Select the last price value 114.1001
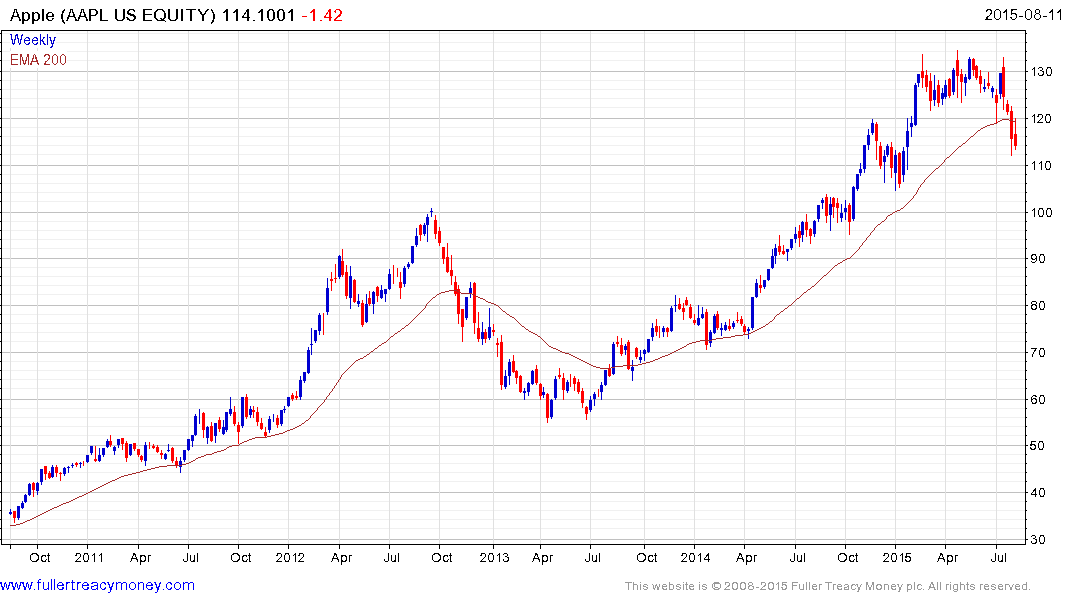This screenshot has width=1075, height=600. 258,15
